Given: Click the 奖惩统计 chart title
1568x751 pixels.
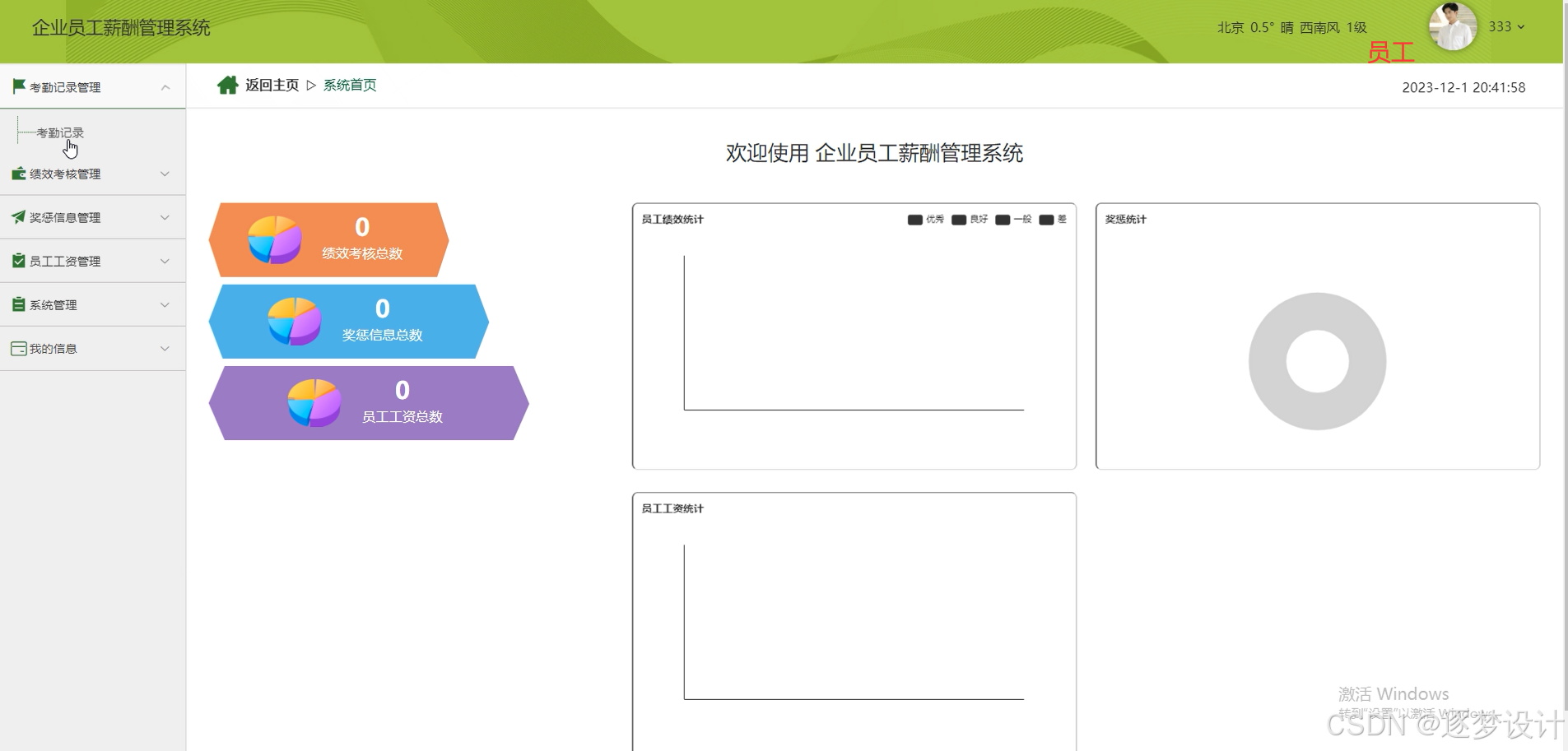Looking at the screenshot, I should click(1125, 220).
